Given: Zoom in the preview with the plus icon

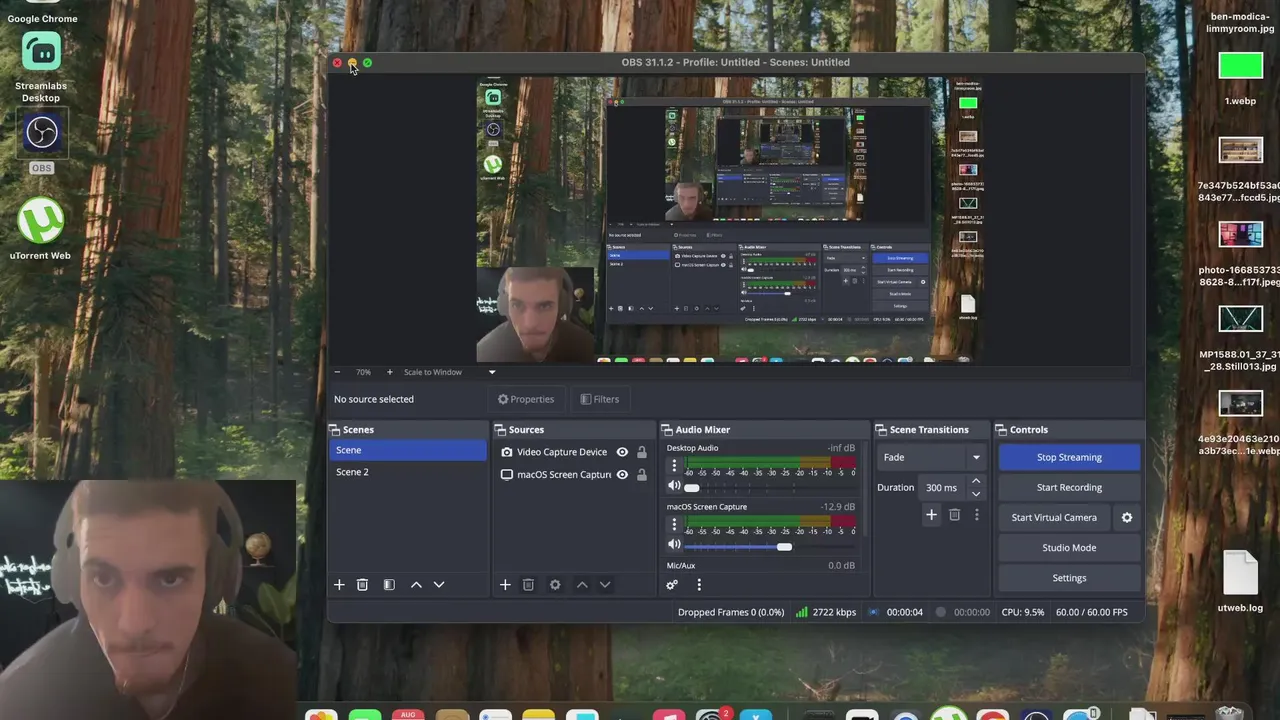Looking at the screenshot, I should pos(390,372).
